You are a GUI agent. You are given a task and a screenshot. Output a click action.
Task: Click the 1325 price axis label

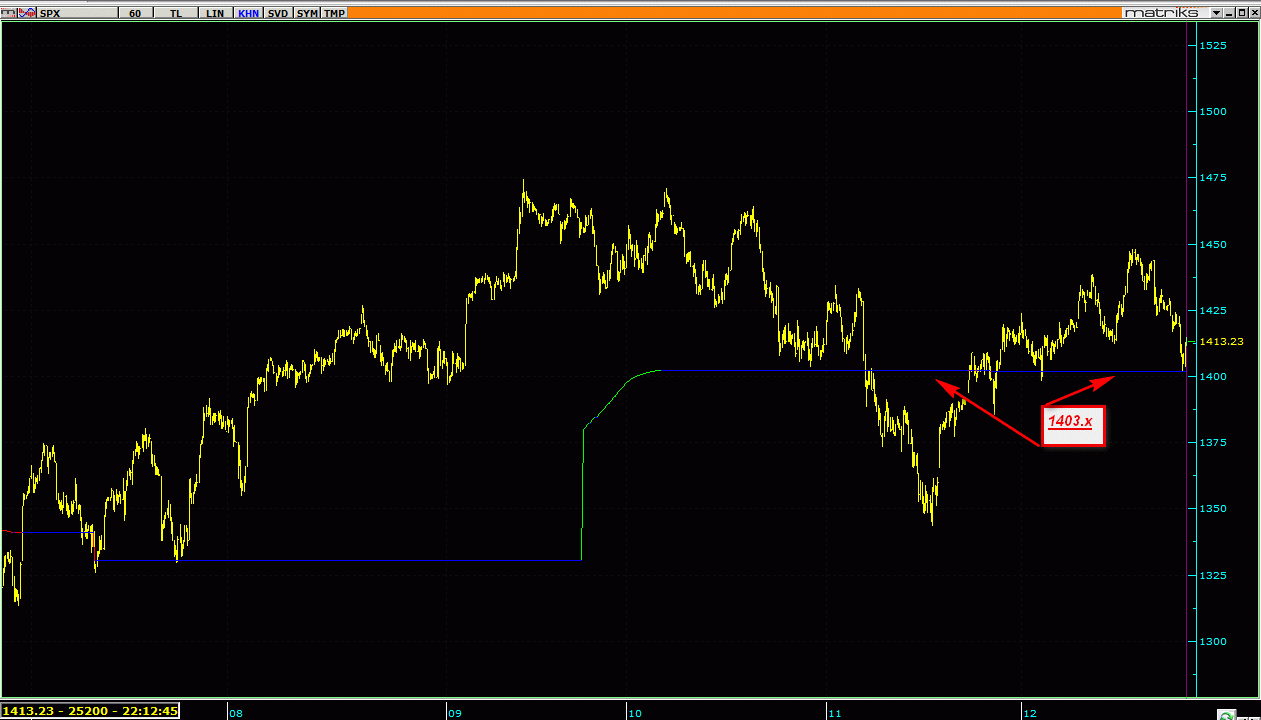point(1213,576)
